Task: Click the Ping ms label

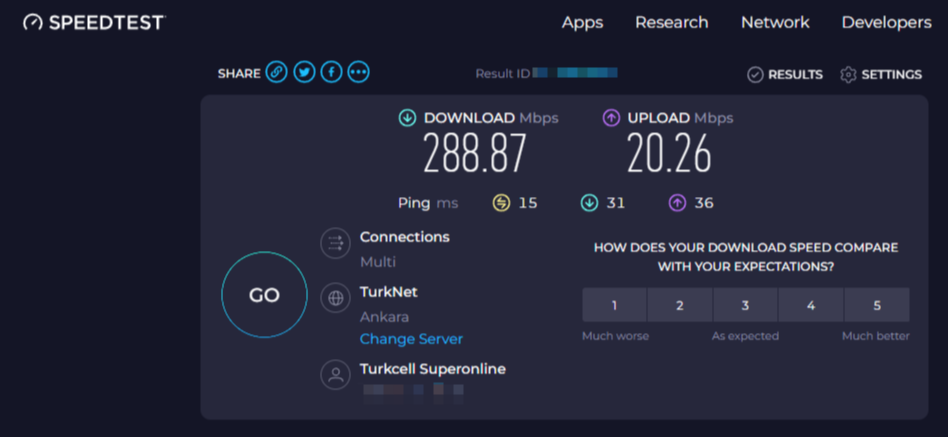Action: [428, 203]
